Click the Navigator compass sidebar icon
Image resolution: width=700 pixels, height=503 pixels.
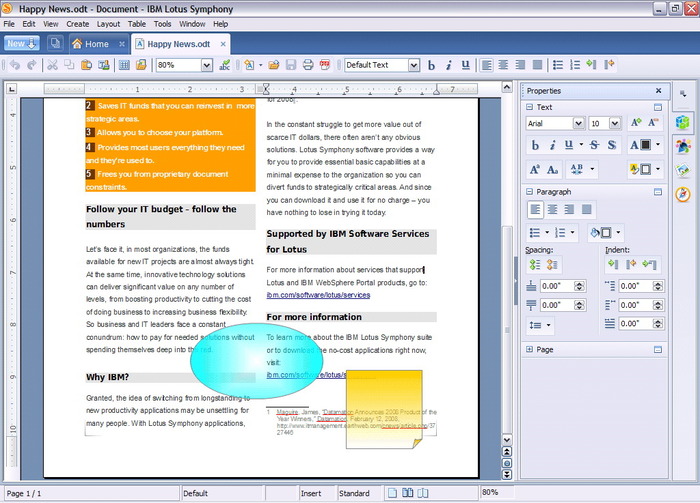tap(683, 193)
